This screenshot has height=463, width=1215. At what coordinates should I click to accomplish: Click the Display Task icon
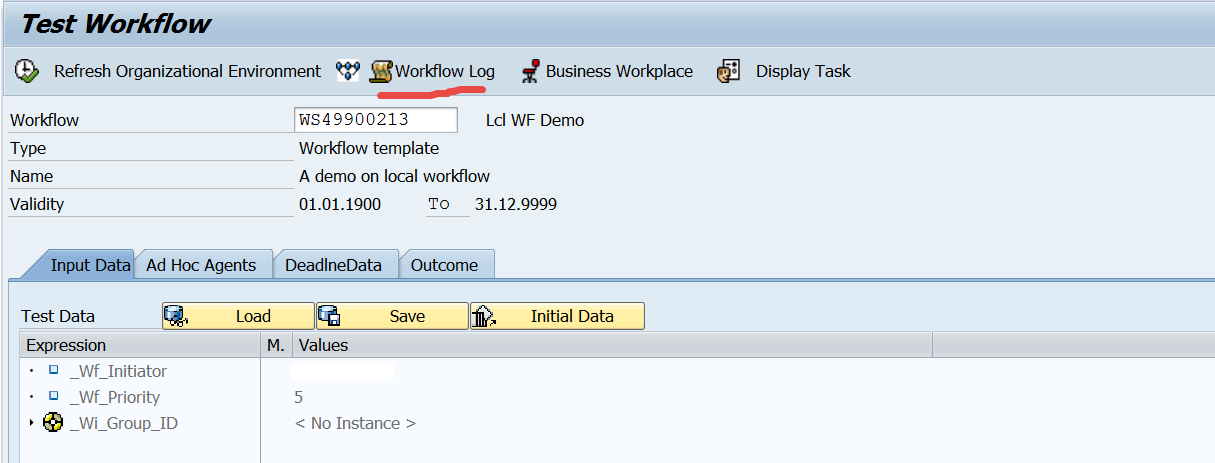click(x=729, y=71)
